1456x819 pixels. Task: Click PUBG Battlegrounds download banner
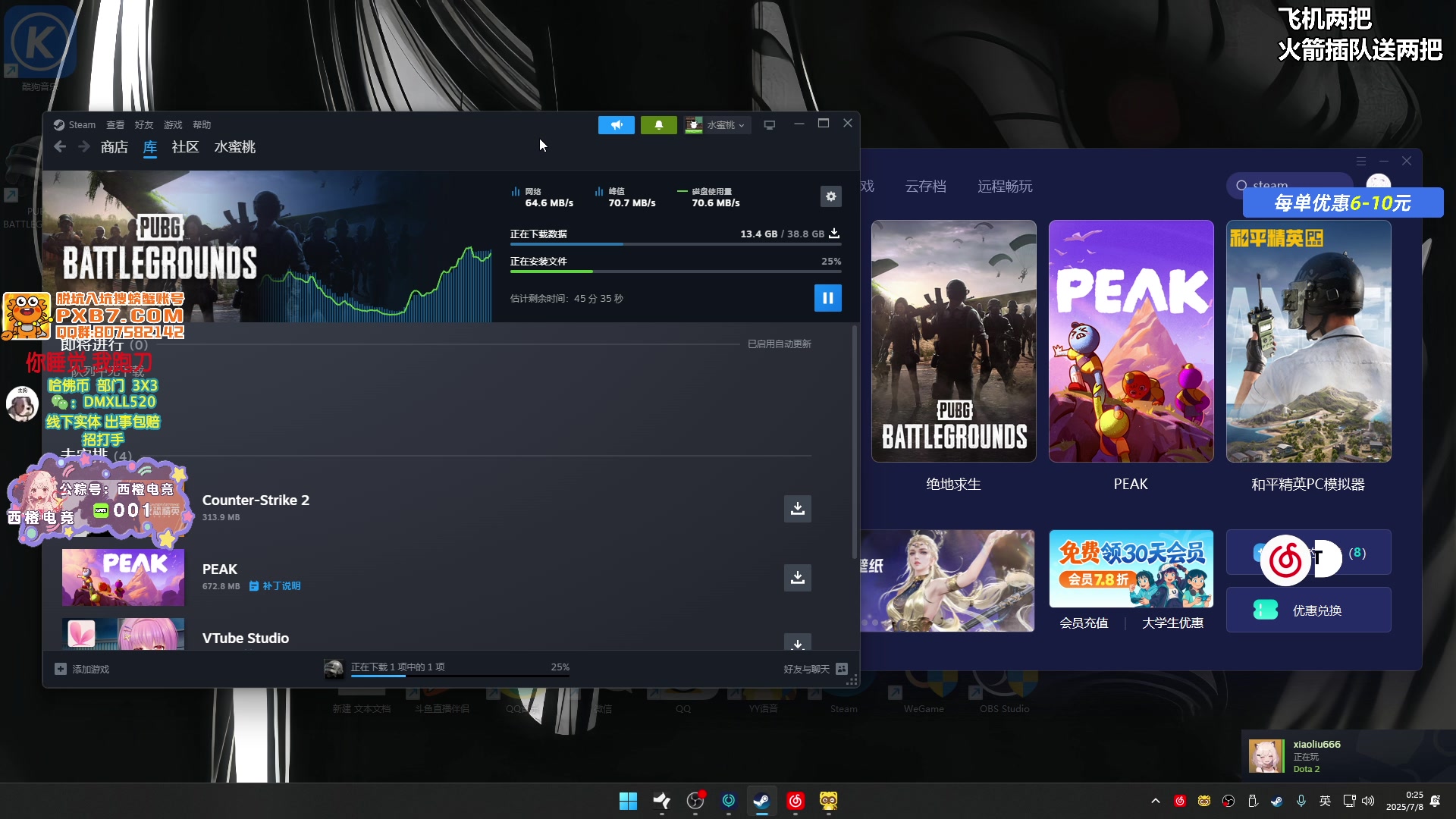267,246
